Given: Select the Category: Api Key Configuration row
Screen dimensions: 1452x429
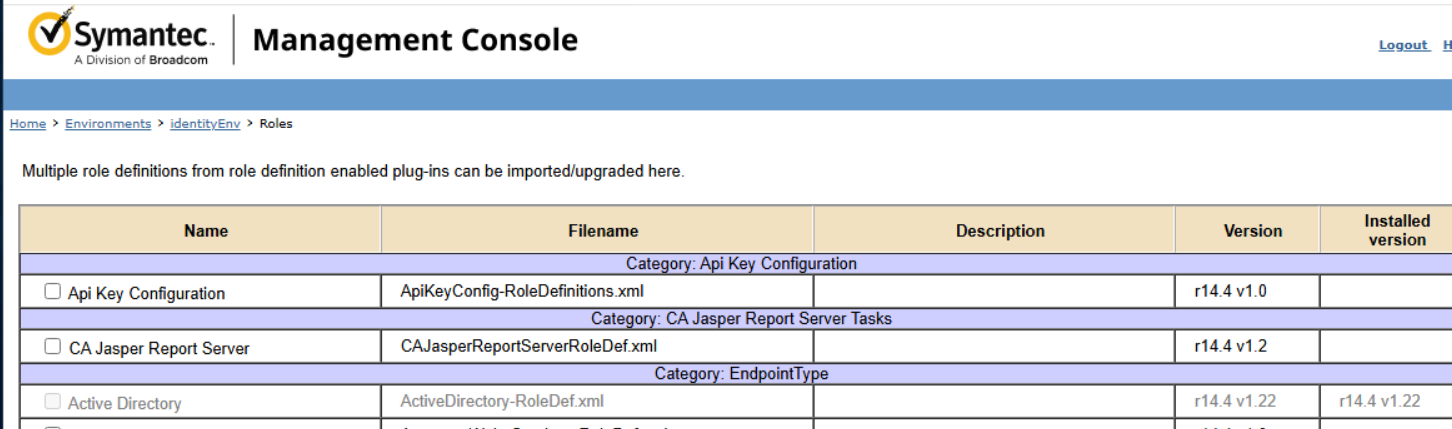Looking at the screenshot, I should tap(741, 264).
